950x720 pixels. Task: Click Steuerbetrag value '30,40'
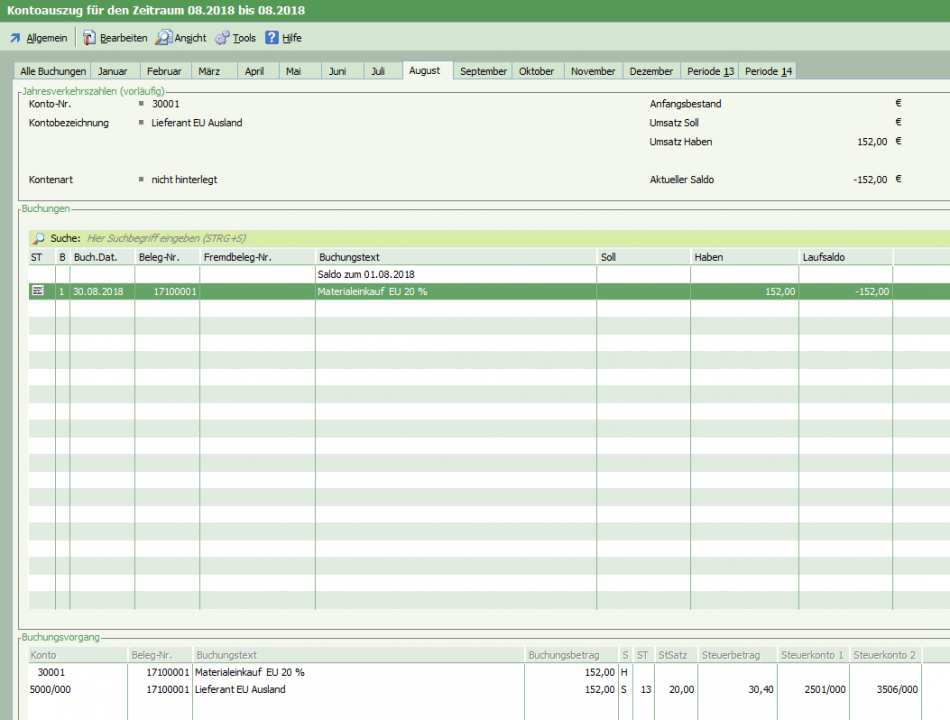tap(761, 689)
